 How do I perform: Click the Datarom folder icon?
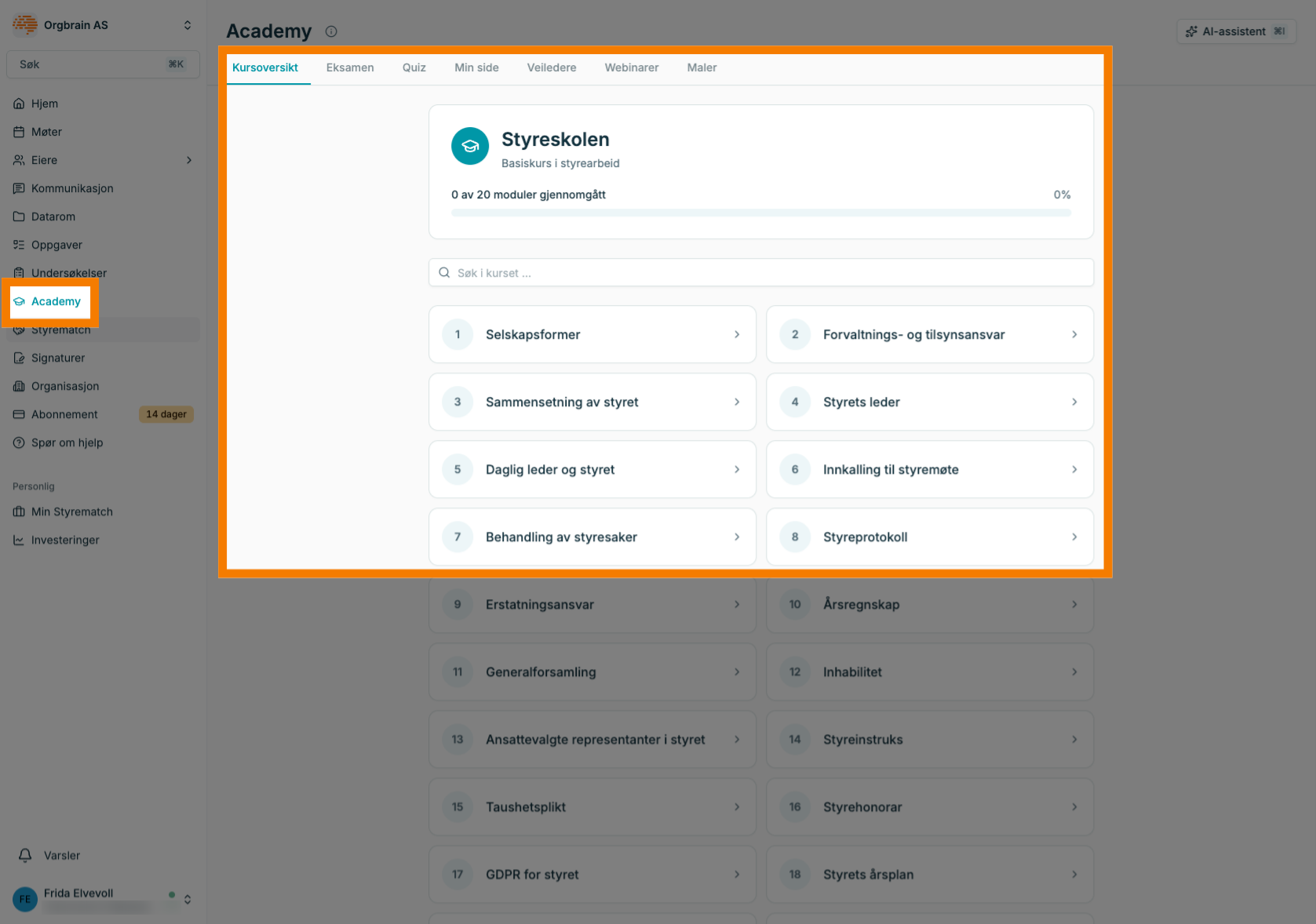[19, 216]
